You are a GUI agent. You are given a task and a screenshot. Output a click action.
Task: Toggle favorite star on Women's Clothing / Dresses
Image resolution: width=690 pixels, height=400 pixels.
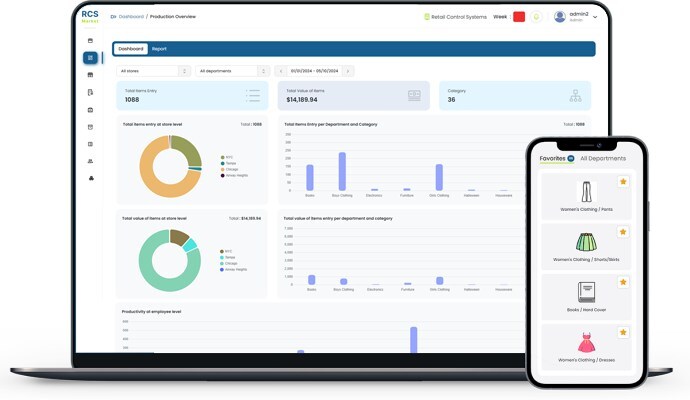pos(623,332)
